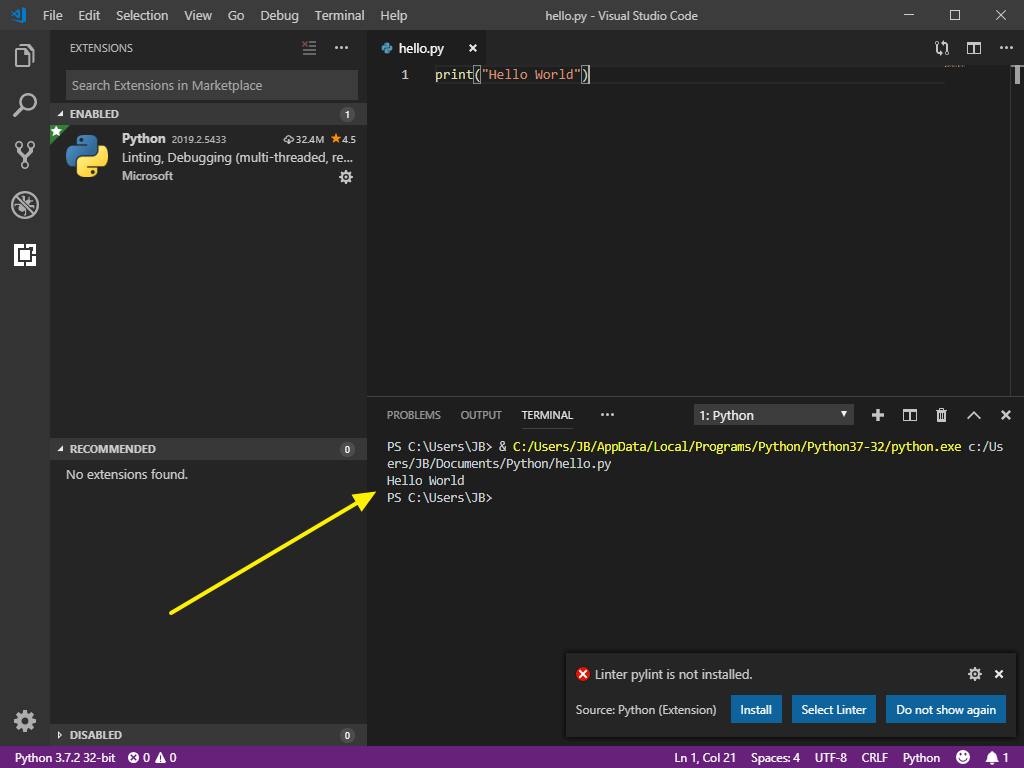The height and width of the screenshot is (768, 1024).
Task: Open the Debug menu
Action: pos(279,15)
